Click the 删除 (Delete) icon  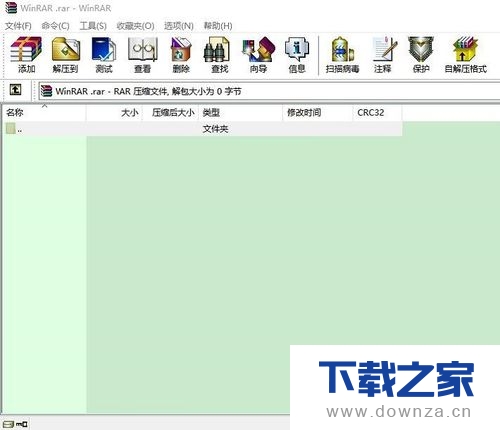click(x=181, y=55)
